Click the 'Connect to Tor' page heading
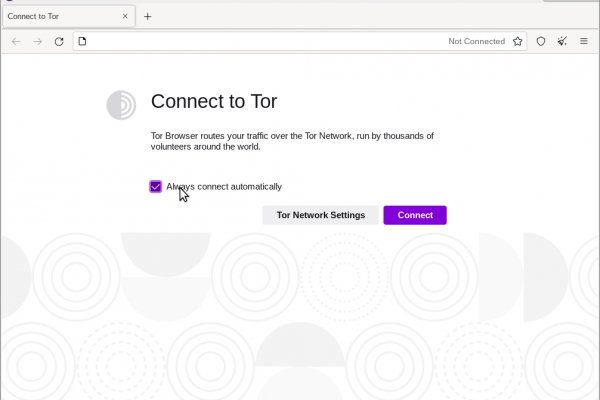Viewport: 600px width, 400px height. pos(213,101)
